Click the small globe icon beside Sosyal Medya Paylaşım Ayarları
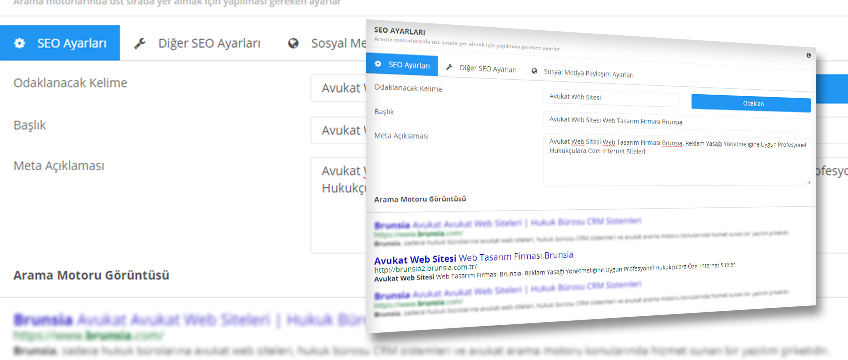The image size is (848, 360). tap(534, 71)
